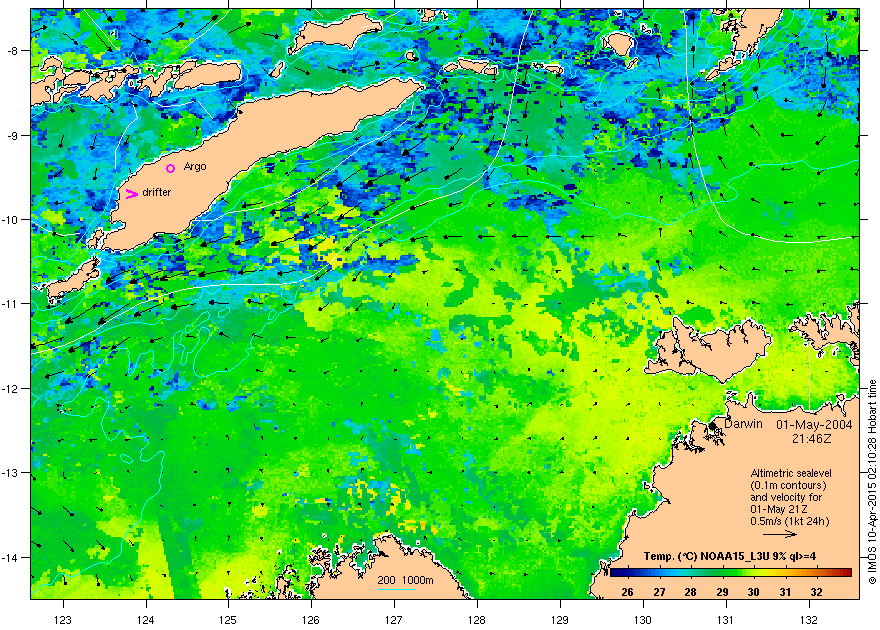Click the cyan 200m depth contour legend line
This screenshot has width=880, height=630.
(x=396, y=590)
